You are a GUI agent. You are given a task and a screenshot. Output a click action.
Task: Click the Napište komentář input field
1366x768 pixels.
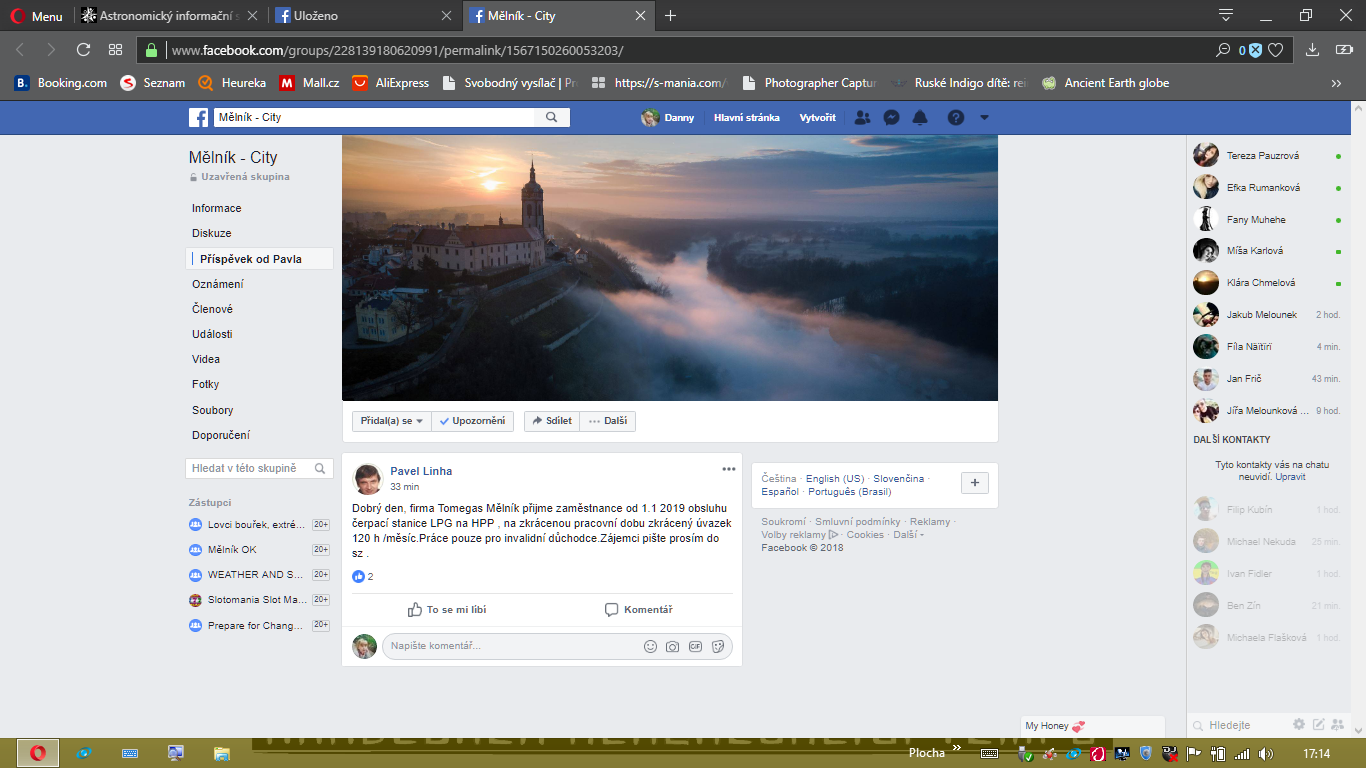point(557,646)
